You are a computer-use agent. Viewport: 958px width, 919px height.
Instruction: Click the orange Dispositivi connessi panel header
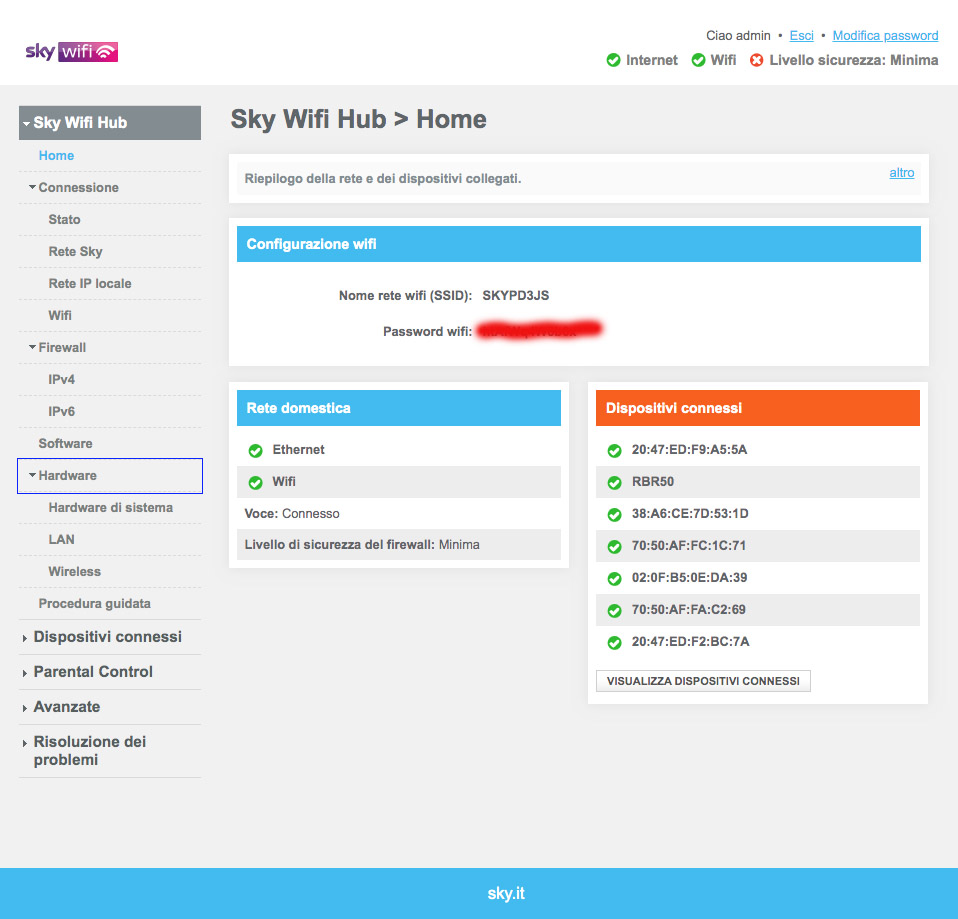point(758,408)
